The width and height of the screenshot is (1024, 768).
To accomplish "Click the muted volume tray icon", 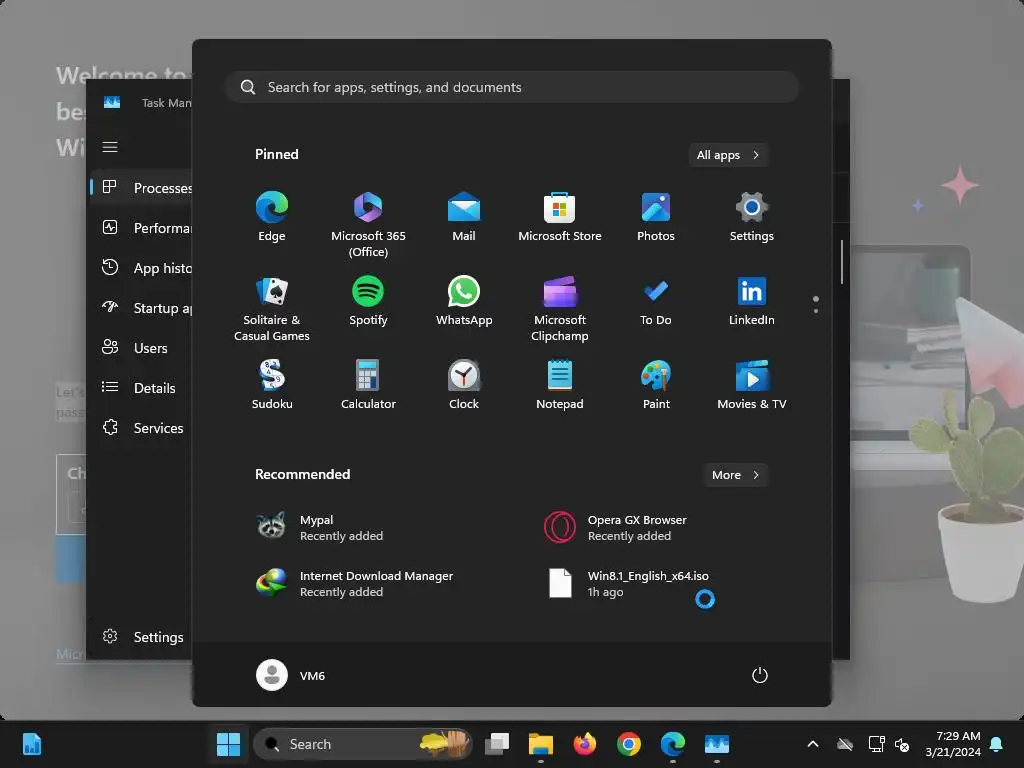I will 902,744.
